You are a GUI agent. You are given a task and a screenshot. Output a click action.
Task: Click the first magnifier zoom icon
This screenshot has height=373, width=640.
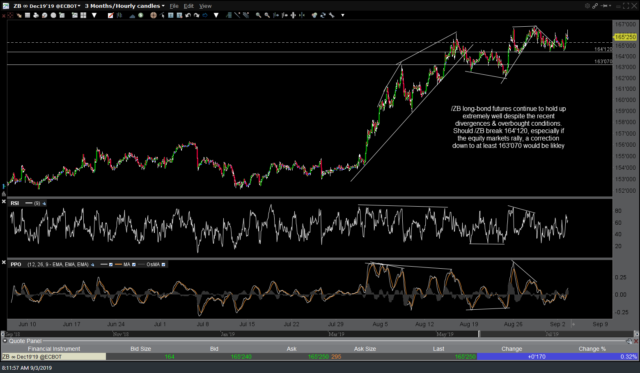coord(258,15)
